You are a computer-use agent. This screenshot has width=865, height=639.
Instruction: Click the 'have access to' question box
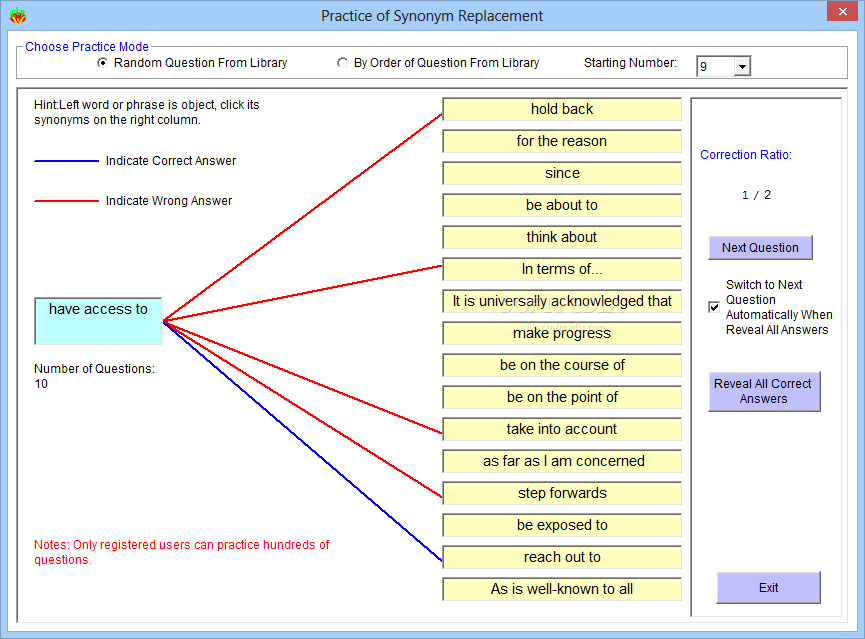tap(98, 321)
